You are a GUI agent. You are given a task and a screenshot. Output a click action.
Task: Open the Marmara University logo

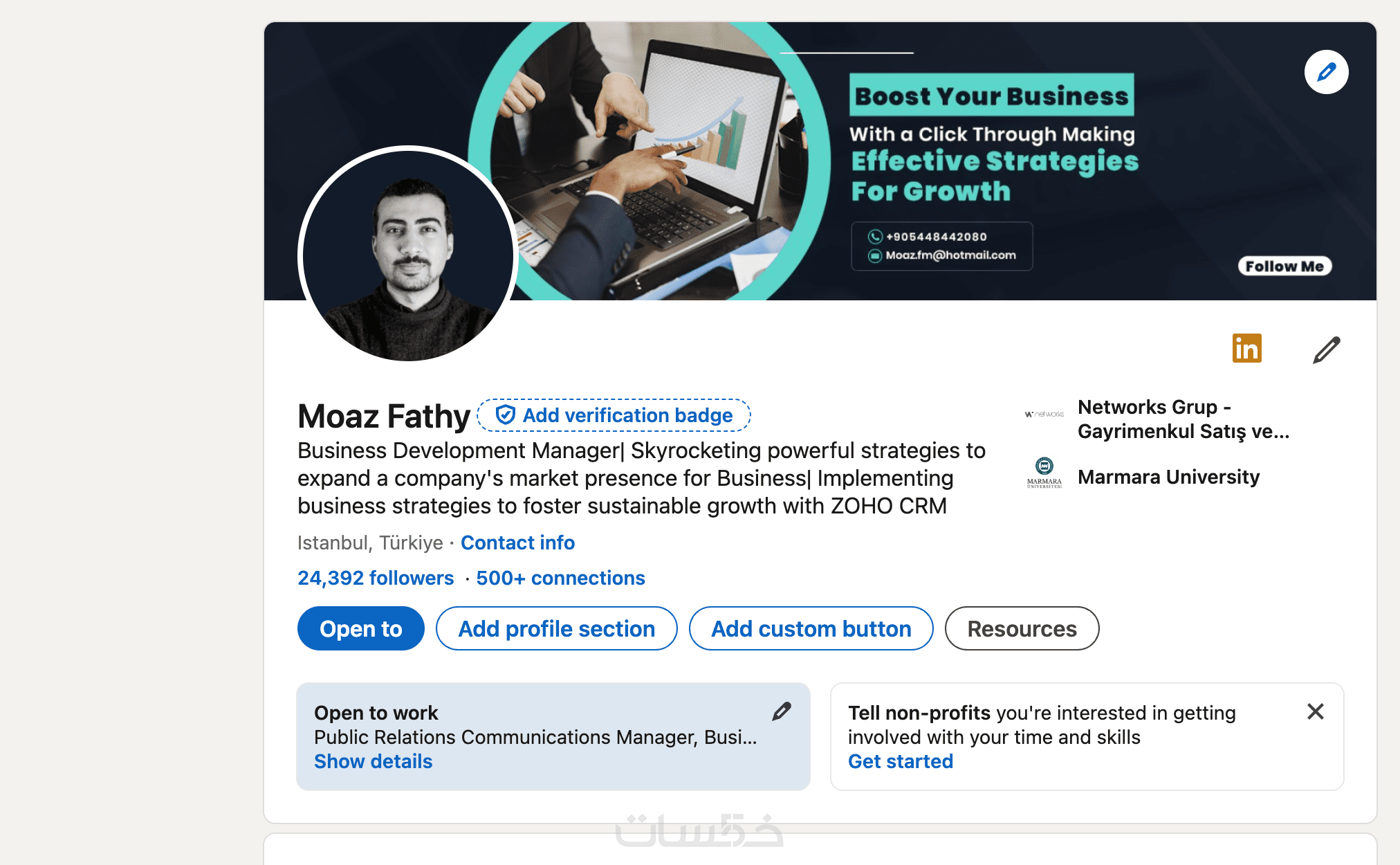point(1044,473)
